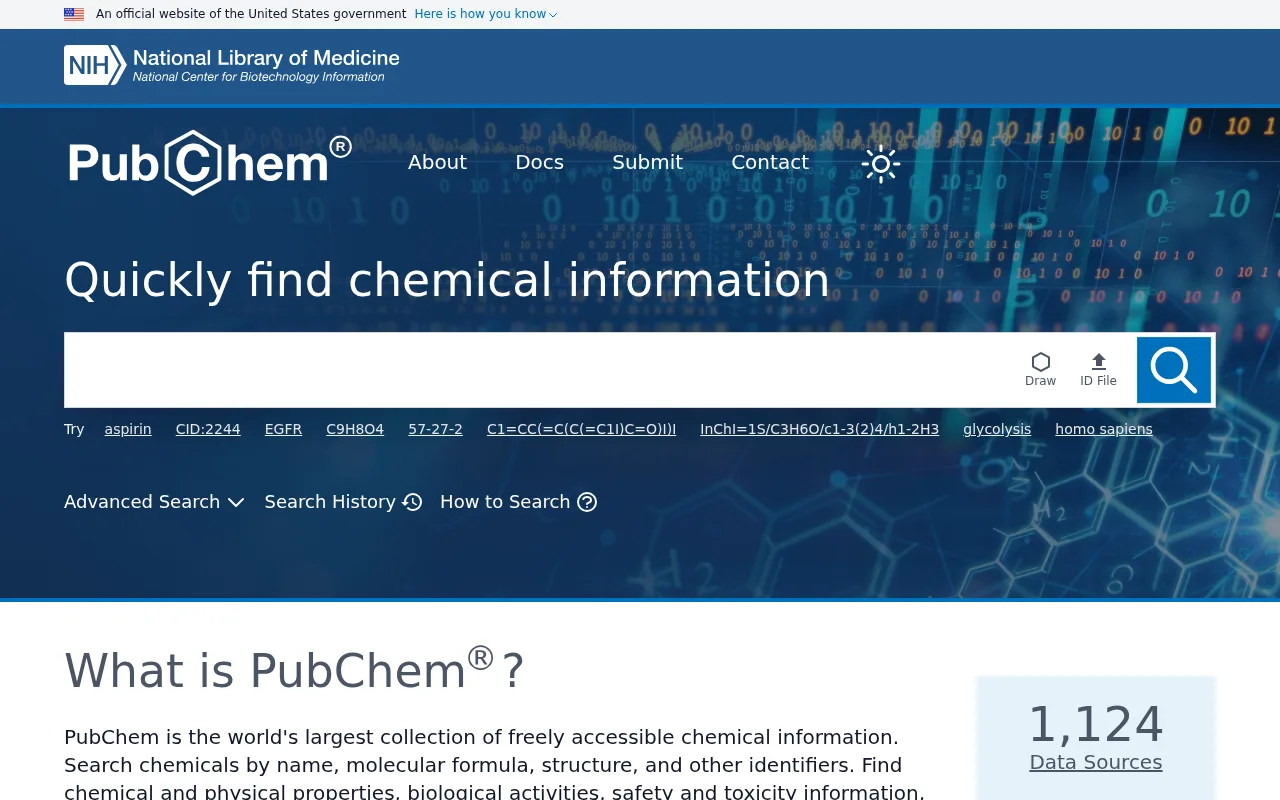Screen dimensions: 1280x800
Task: Open the Draw structure tool
Action: coord(1040,369)
